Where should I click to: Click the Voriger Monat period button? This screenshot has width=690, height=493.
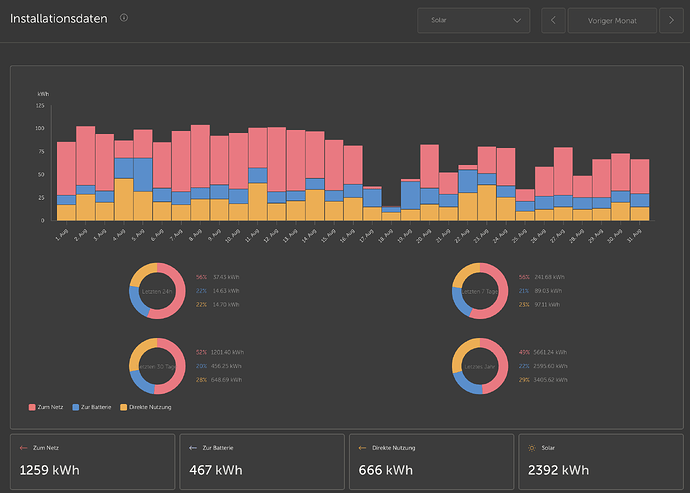pyautogui.click(x=612, y=20)
